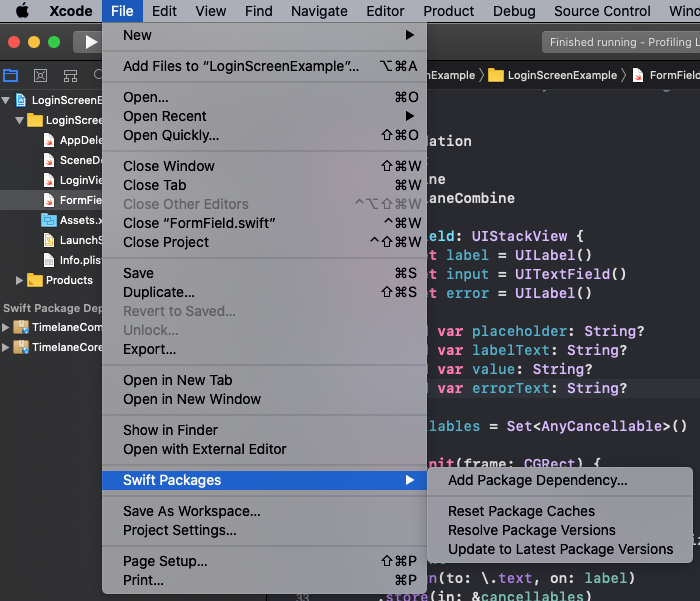Open the Edit menu
The width and height of the screenshot is (700, 601).
point(164,11)
